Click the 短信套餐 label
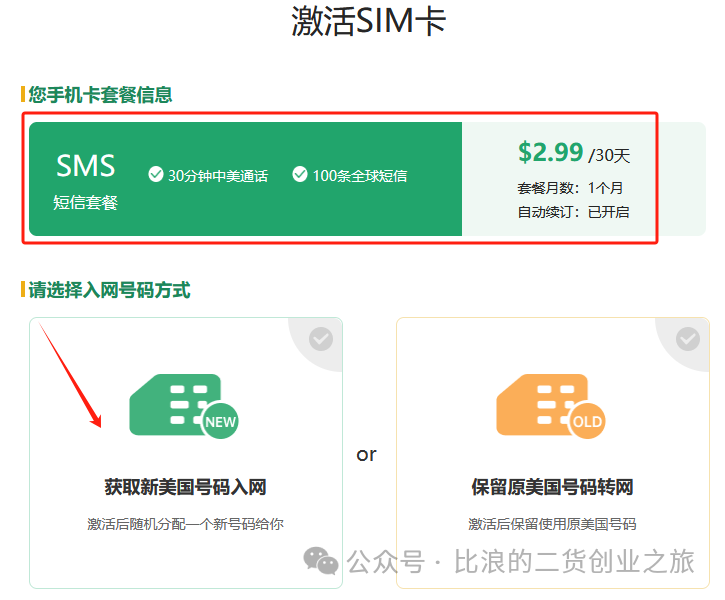Image resolution: width=725 pixels, height=600 pixels. click(x=86, y=203)
